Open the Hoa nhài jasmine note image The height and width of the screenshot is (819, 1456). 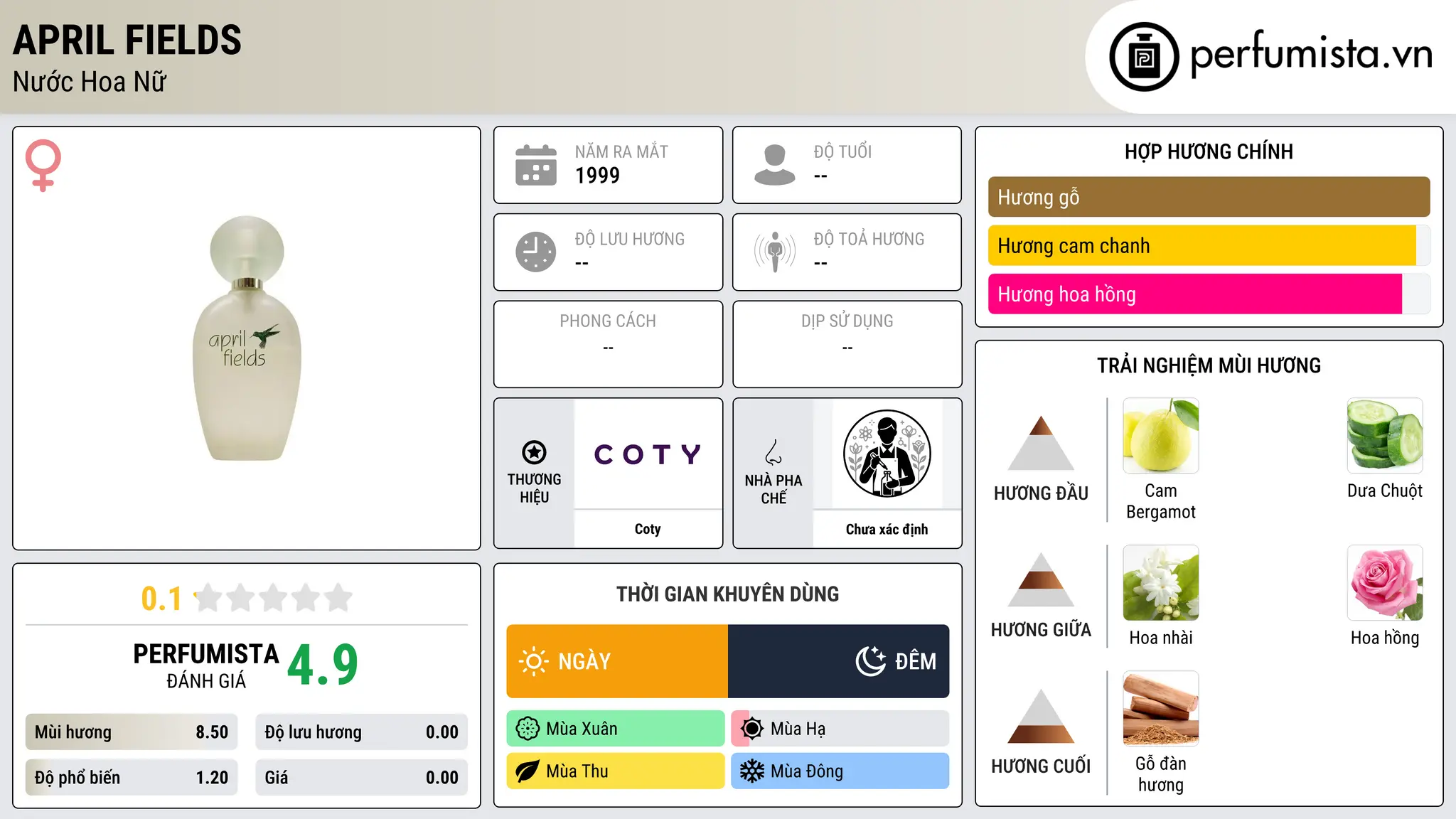pos(1161,583)
